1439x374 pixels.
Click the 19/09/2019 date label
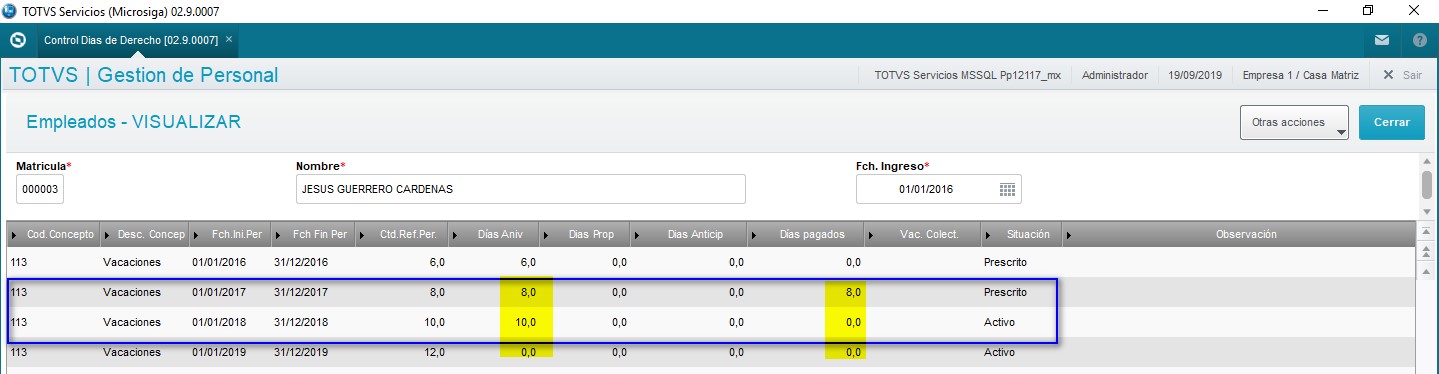click(1195, 75)
